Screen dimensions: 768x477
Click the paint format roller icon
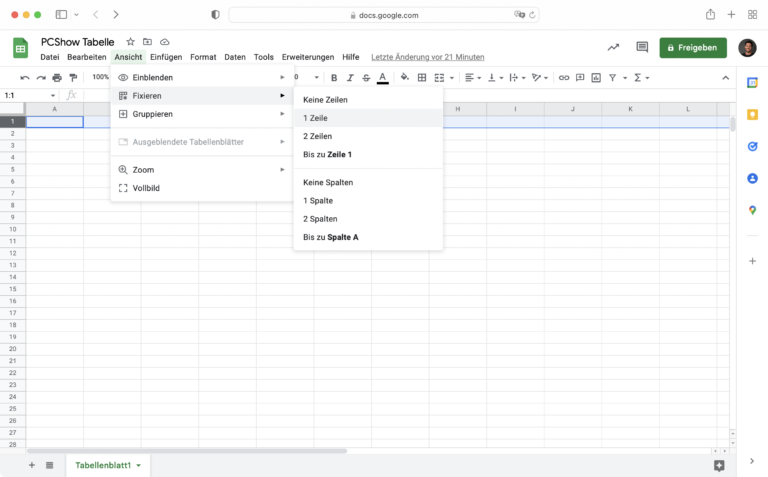[x=73, y=78]
